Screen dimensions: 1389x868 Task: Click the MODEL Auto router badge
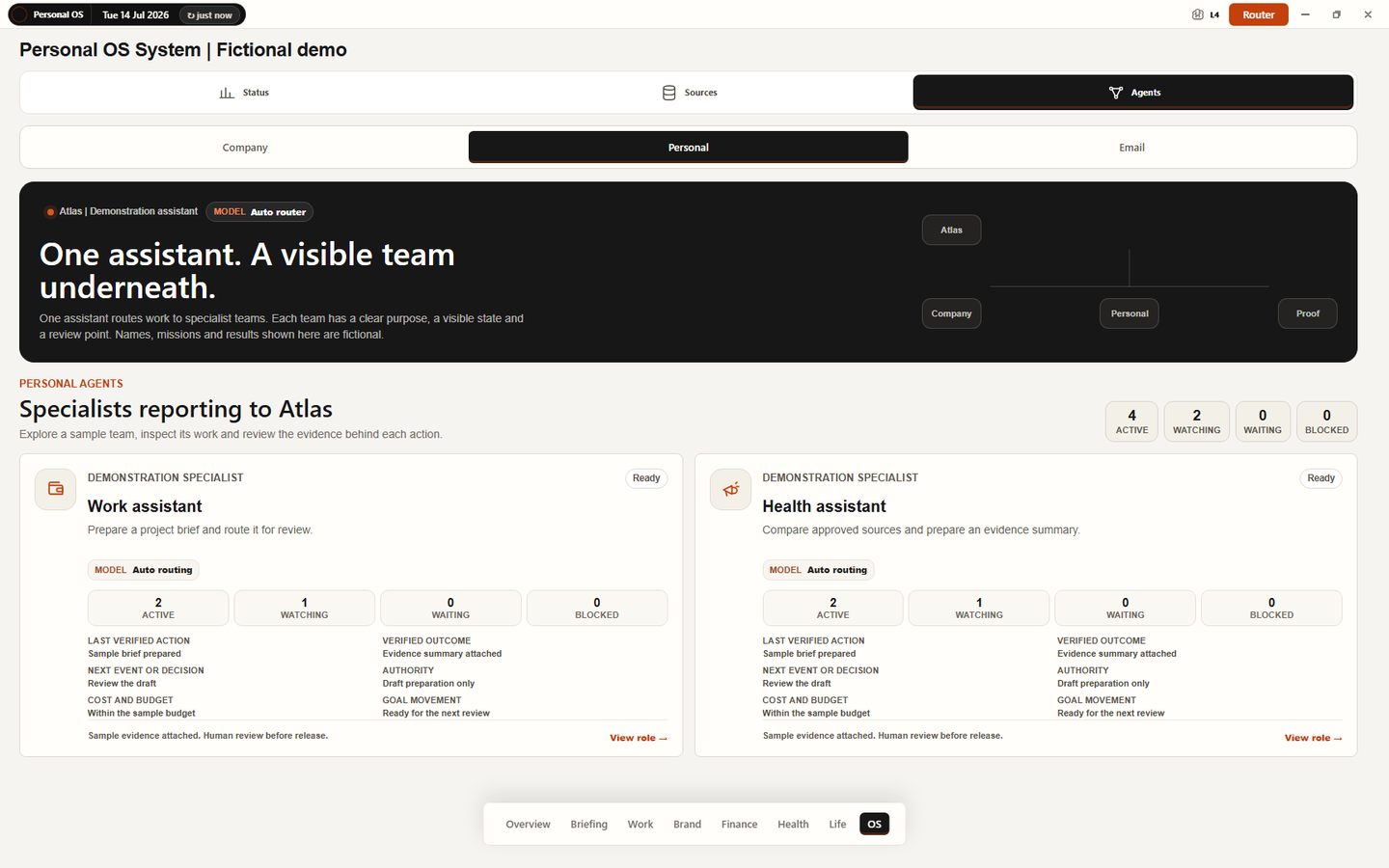click(x=259, y=212)
